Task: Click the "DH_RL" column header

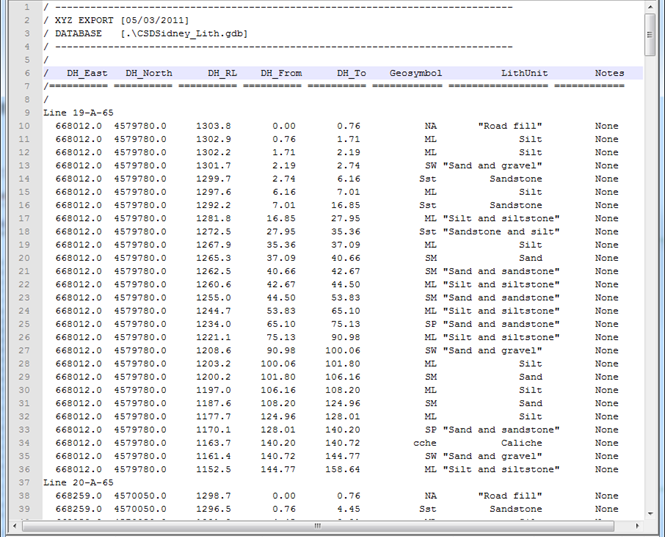Action: pos(222,73)
